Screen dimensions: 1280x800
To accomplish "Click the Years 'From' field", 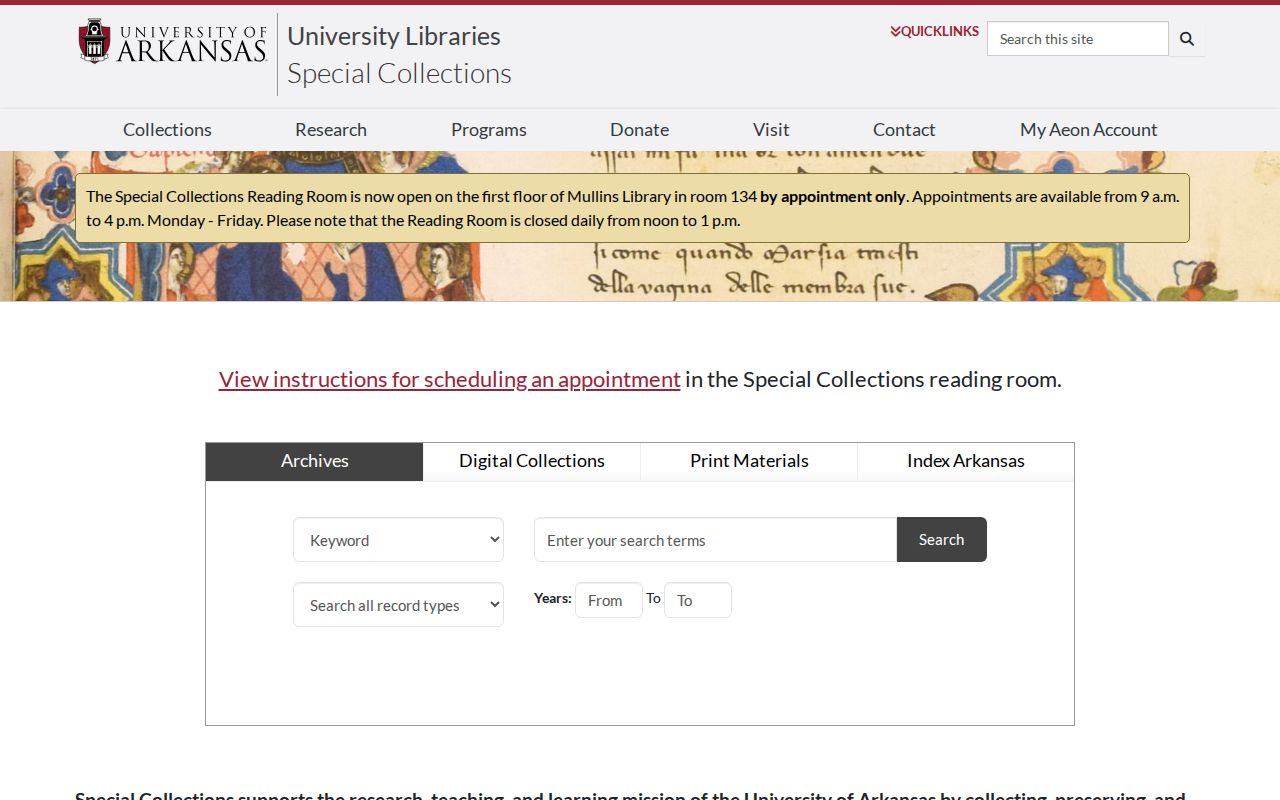I will [x=609, y=600].
